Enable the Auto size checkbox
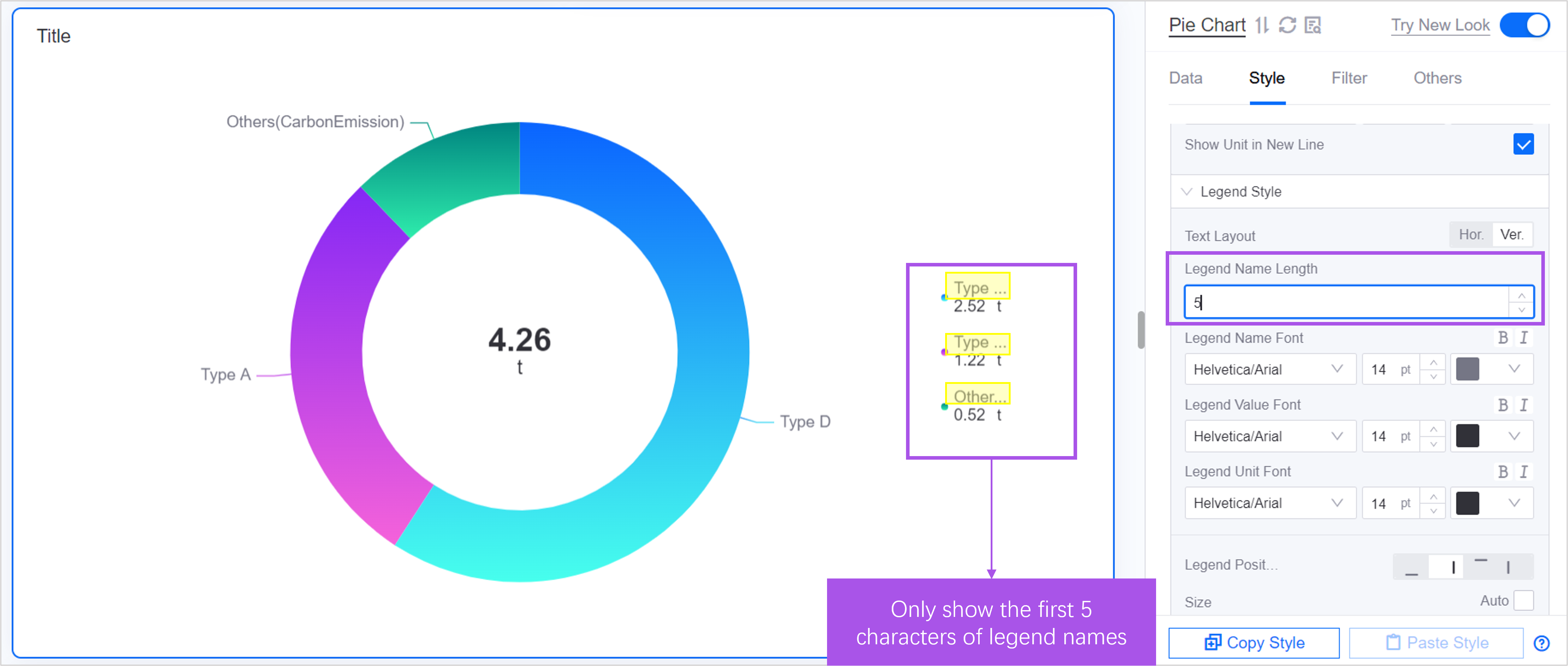The image size is (1568, 666). (x=1523, y=600)
